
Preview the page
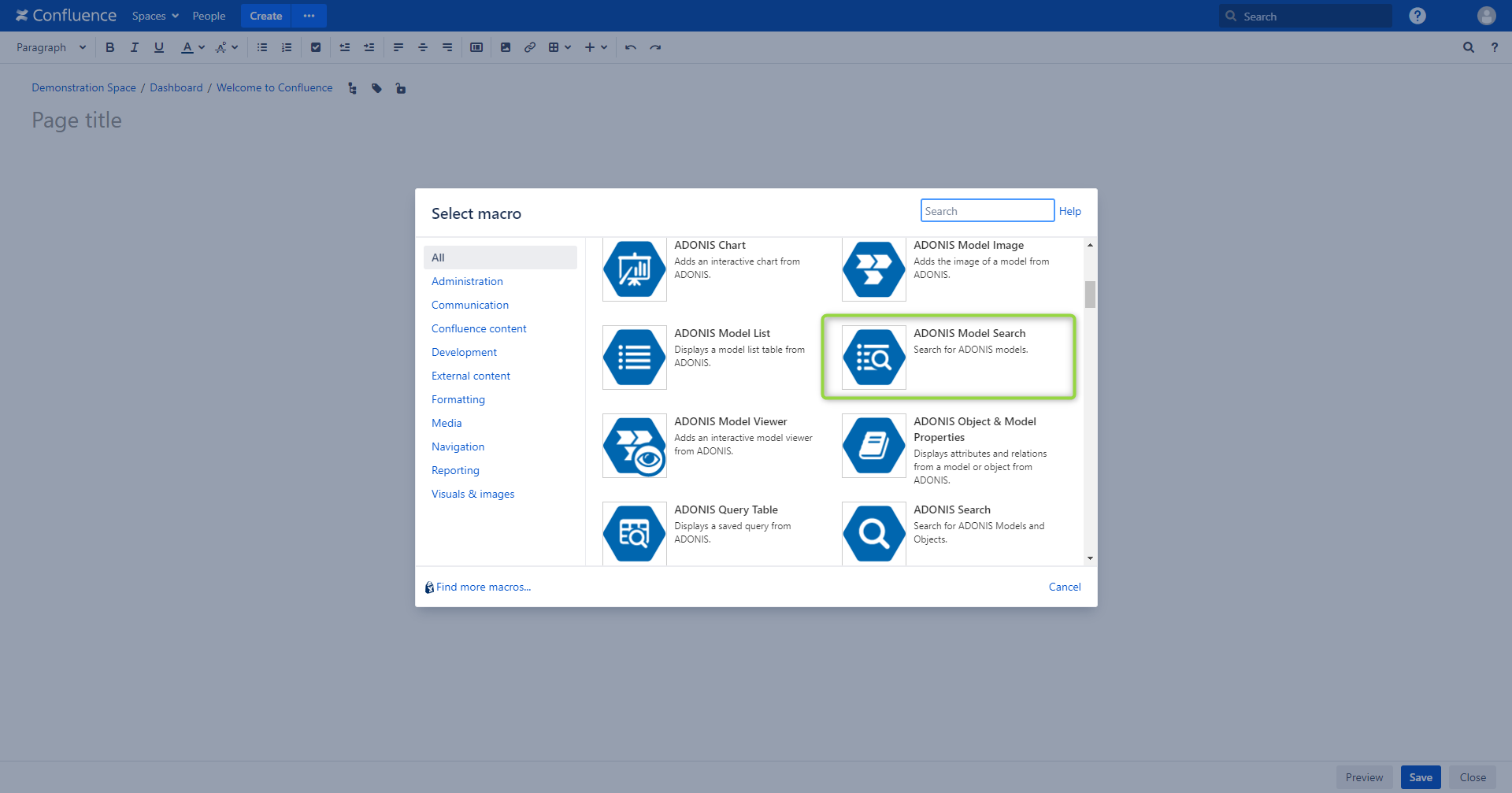click(1364, 777)
